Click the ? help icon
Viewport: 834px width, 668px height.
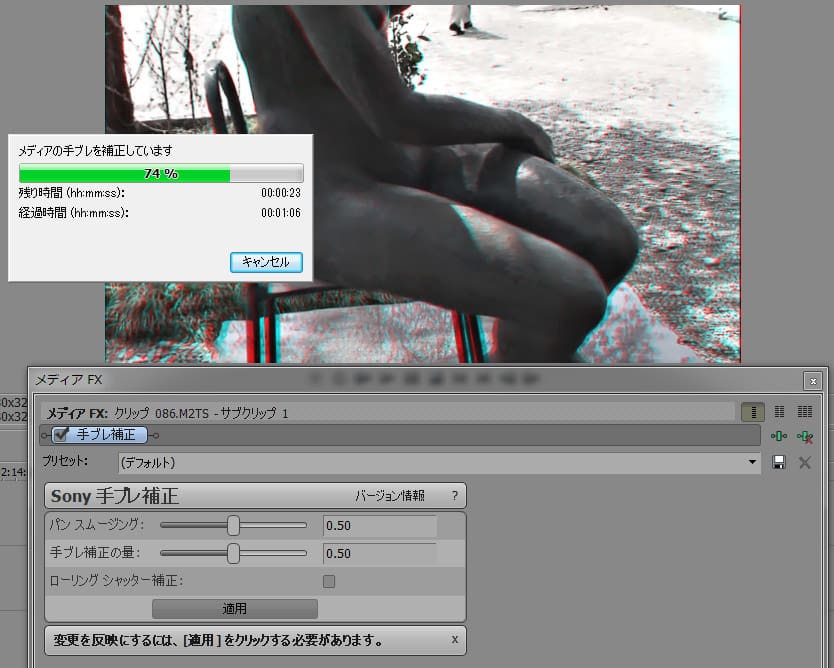tap(454, 496)
